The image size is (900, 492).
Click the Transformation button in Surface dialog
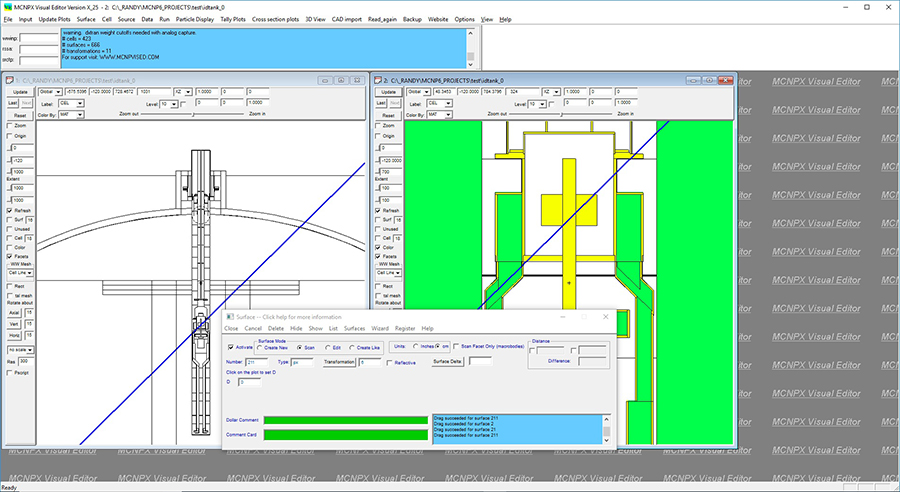click(x=339, y=362)
